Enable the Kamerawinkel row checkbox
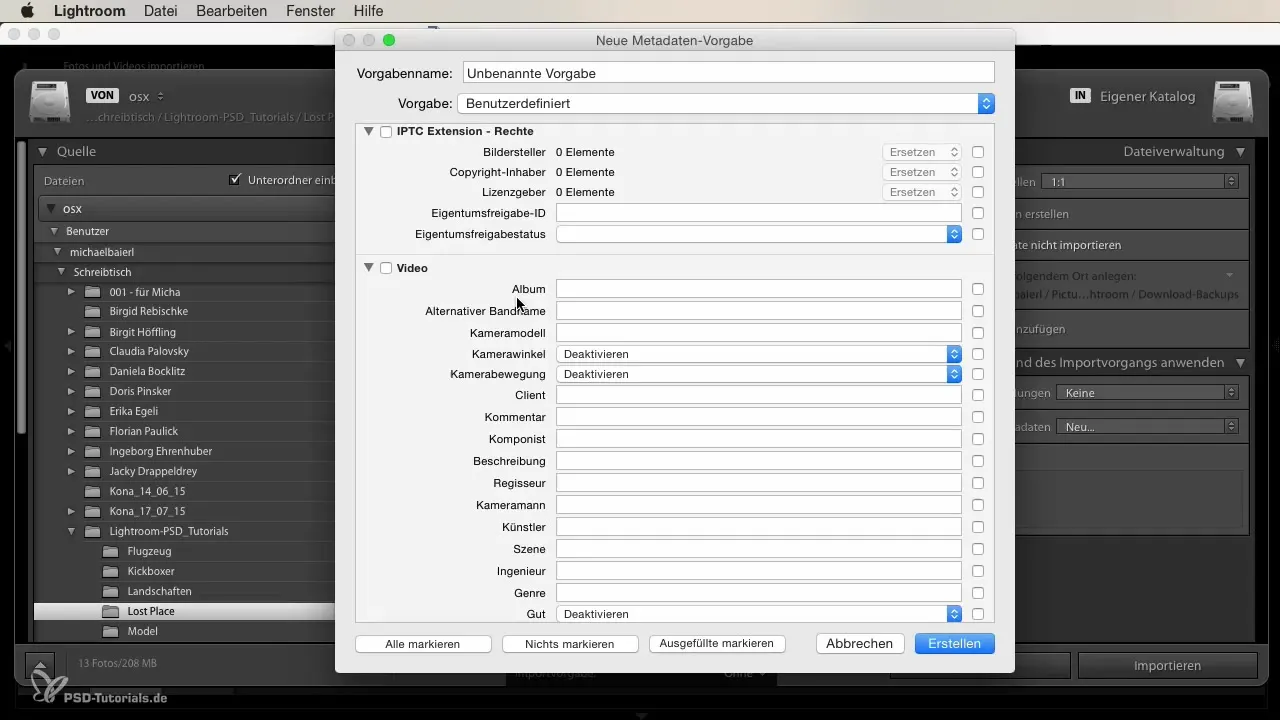This screenshot has height=720, width=1280. (978, 354)
